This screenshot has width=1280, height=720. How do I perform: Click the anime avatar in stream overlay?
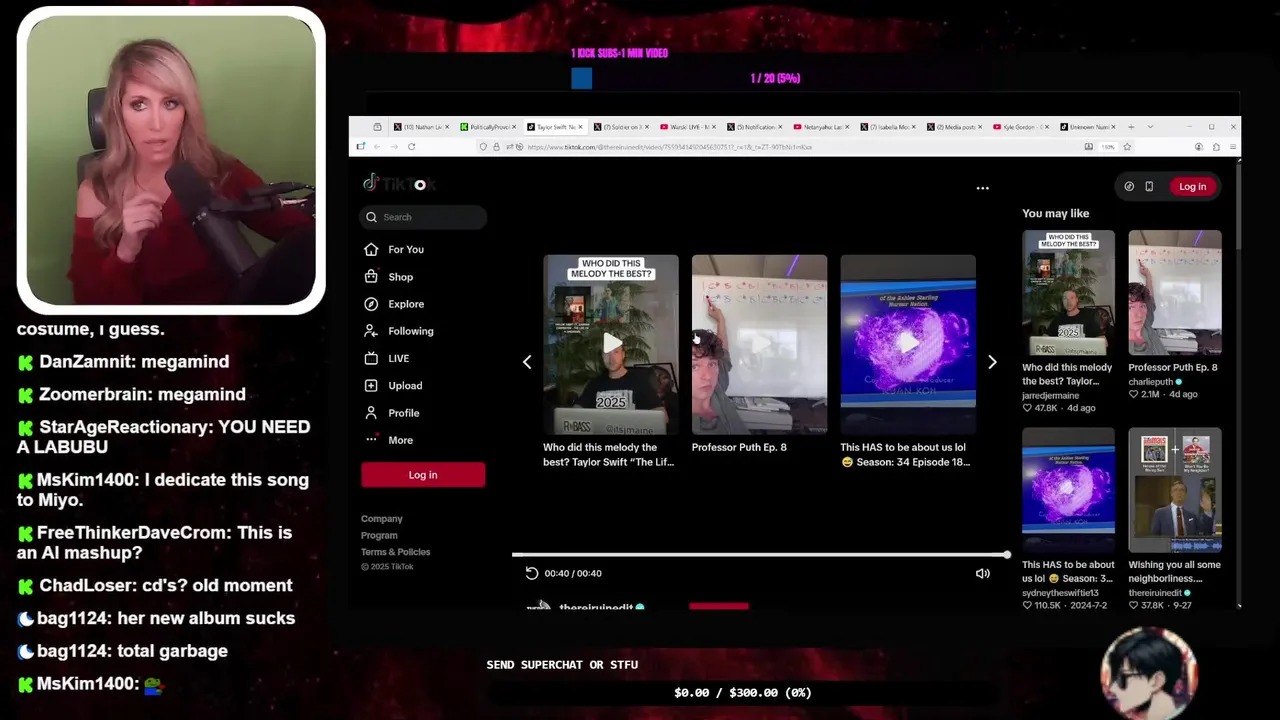[x=1149, y=672]
